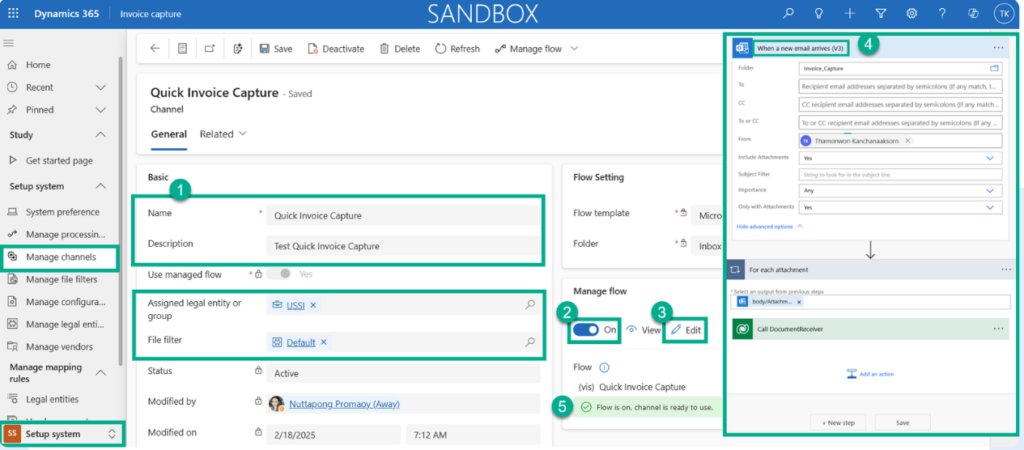Remove USSI from assigned legal entity
The image size is (1024, 450).
tap(313, 305)
